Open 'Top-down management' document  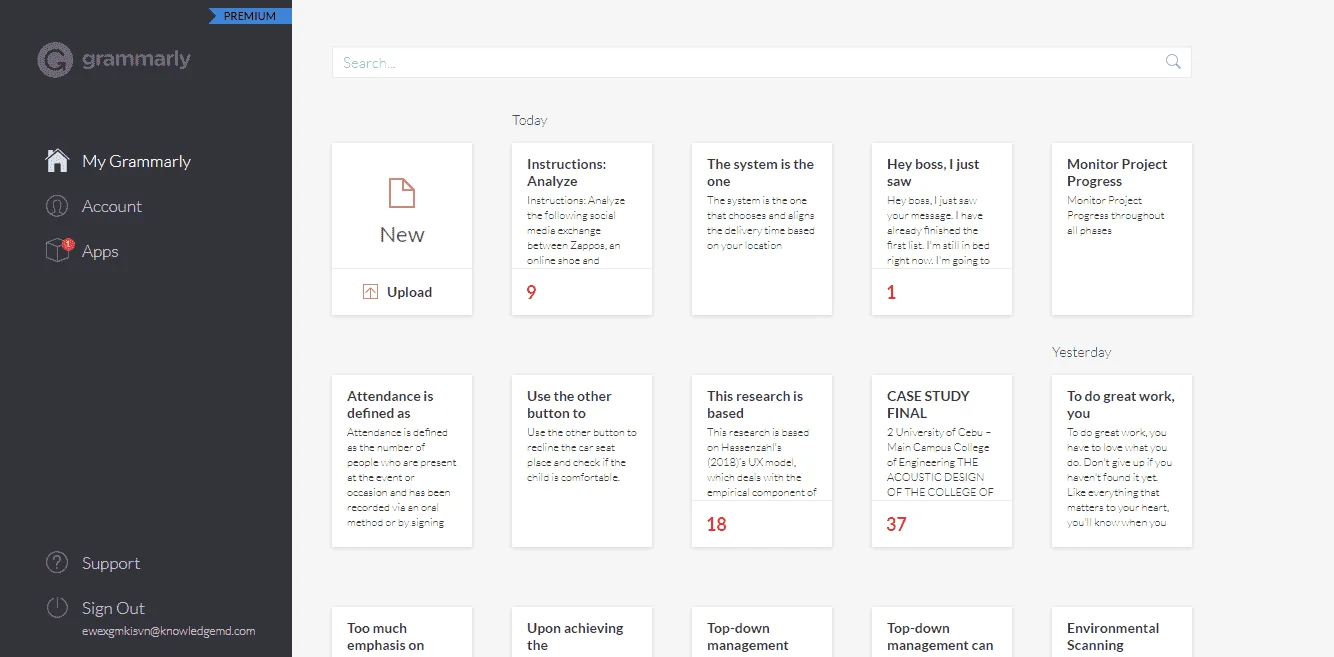tap(762, 632)
